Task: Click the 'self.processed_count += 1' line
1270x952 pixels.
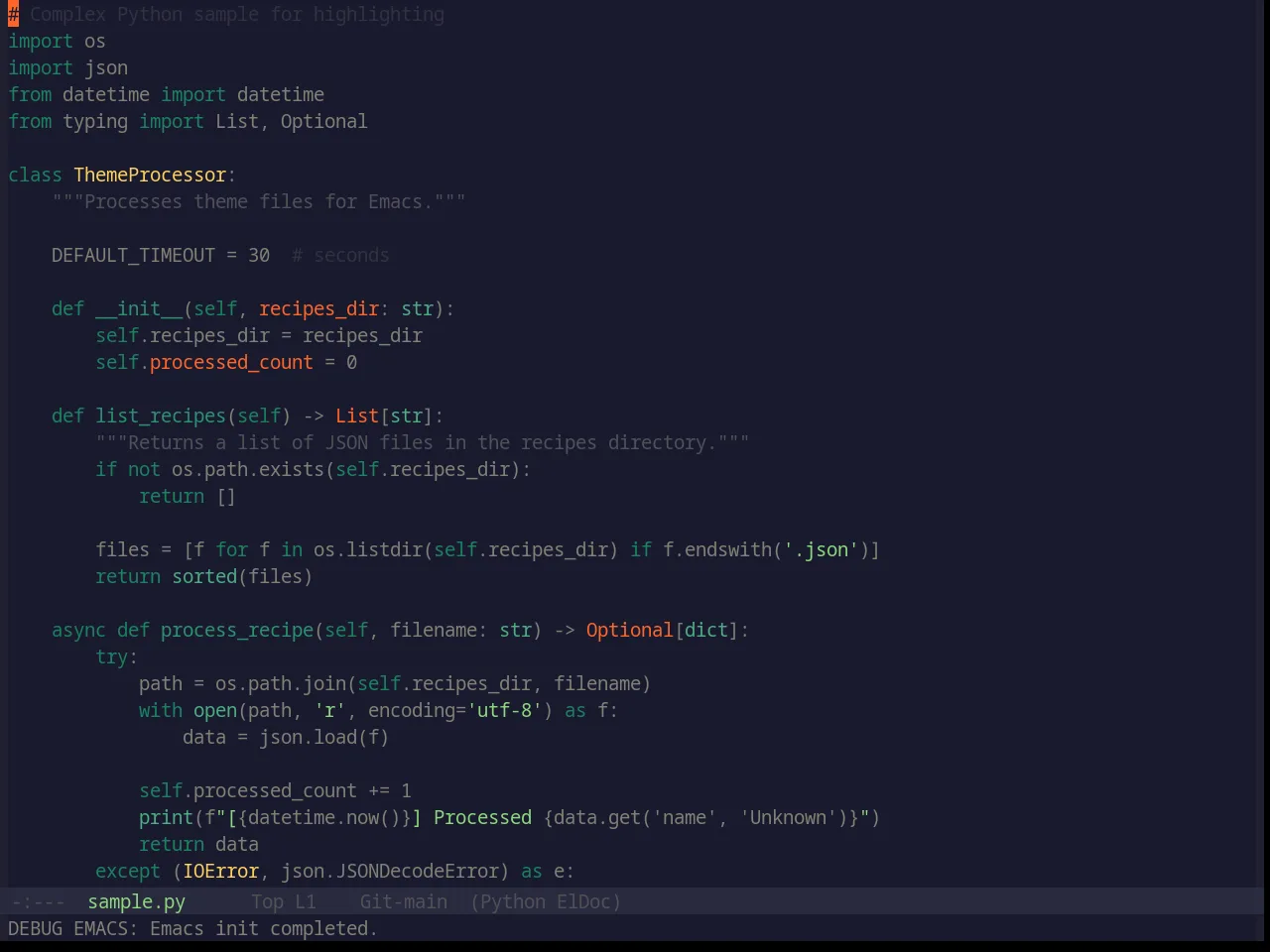Action: point(275,790)
